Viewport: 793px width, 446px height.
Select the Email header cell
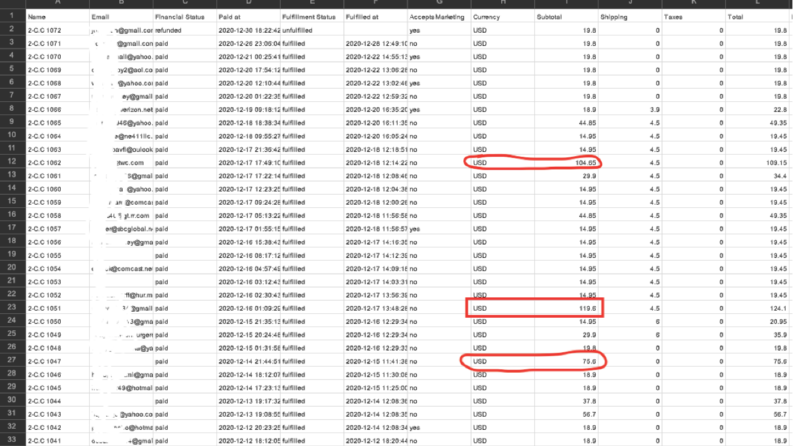[x=121, y=17]
